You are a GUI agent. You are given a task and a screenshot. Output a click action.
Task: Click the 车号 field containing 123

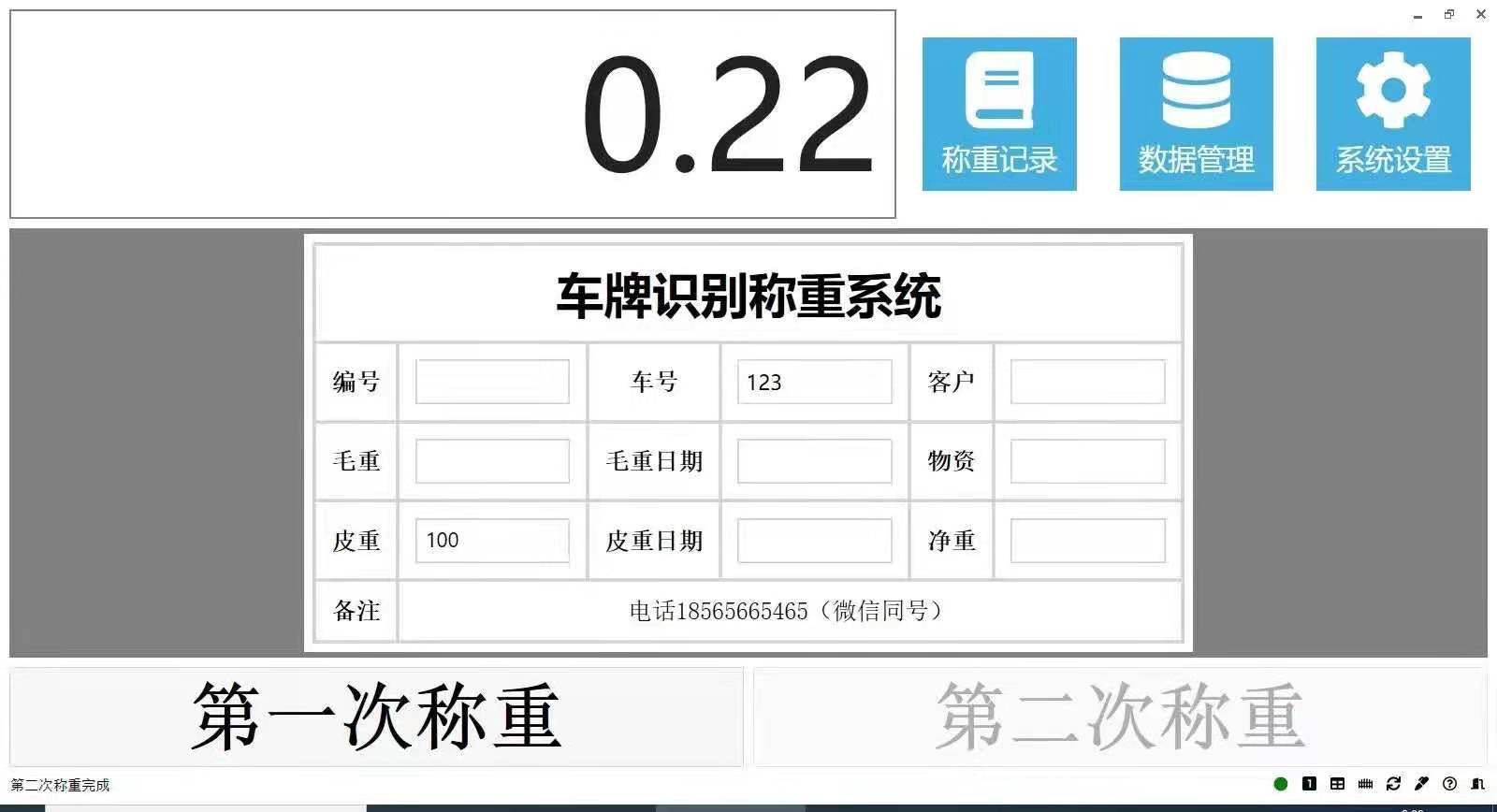click(814, 382)
